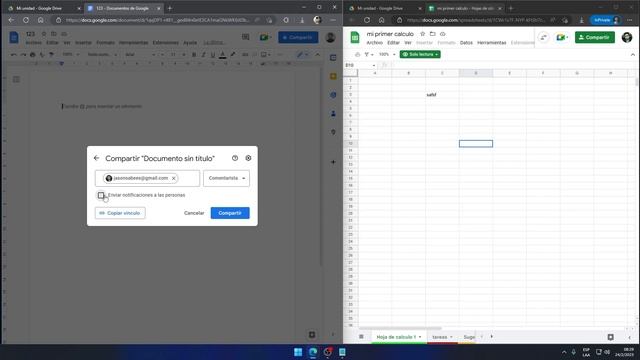The width and height of the screenshot is (640, 360).
Task: Click the green Compartir button in Sheets
Action: click(595, 37)
